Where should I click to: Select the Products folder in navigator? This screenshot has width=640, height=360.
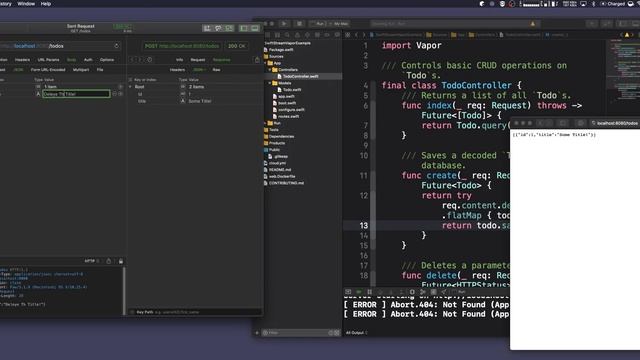[x=276, y=143]
